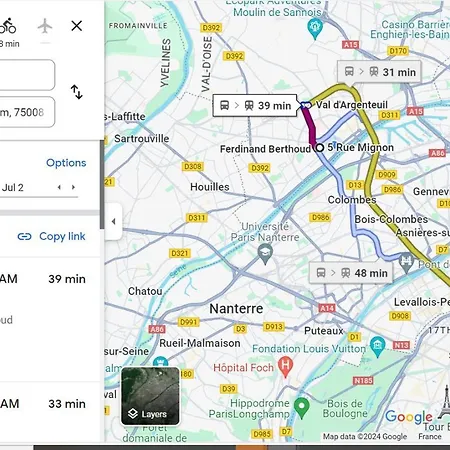The image size is (450, 450).
Task: Click the side panel vertical scrollbar
Action: [102, 185]
